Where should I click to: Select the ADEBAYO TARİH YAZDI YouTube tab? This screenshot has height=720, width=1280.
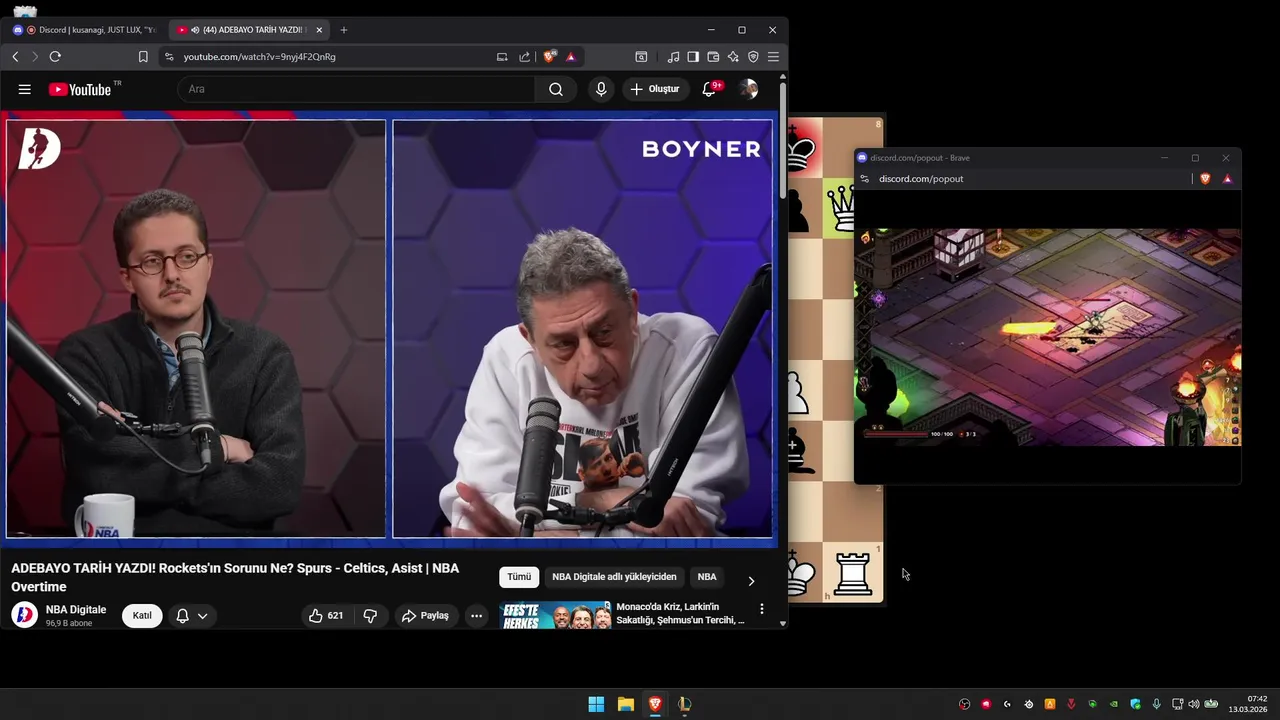pos(250,30)
